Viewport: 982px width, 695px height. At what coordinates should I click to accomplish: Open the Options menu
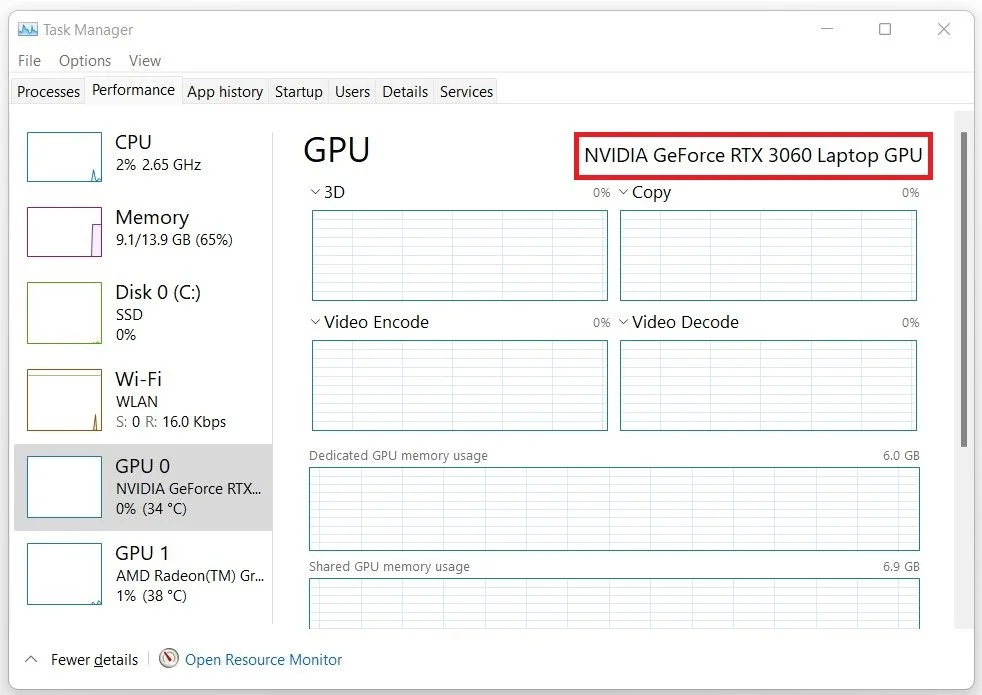[85, 61]
